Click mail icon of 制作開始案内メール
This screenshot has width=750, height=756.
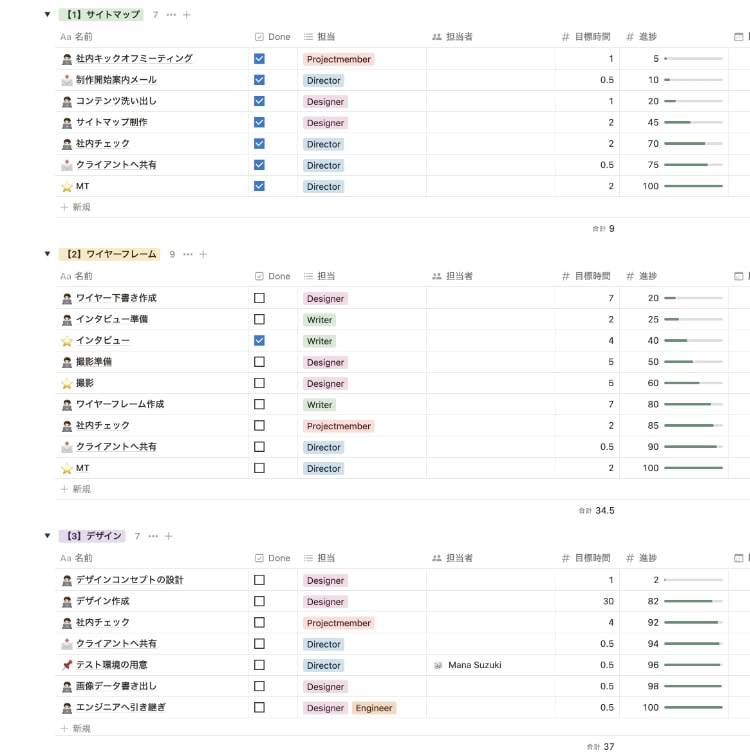pyautogui.click(x=67, y=81)
